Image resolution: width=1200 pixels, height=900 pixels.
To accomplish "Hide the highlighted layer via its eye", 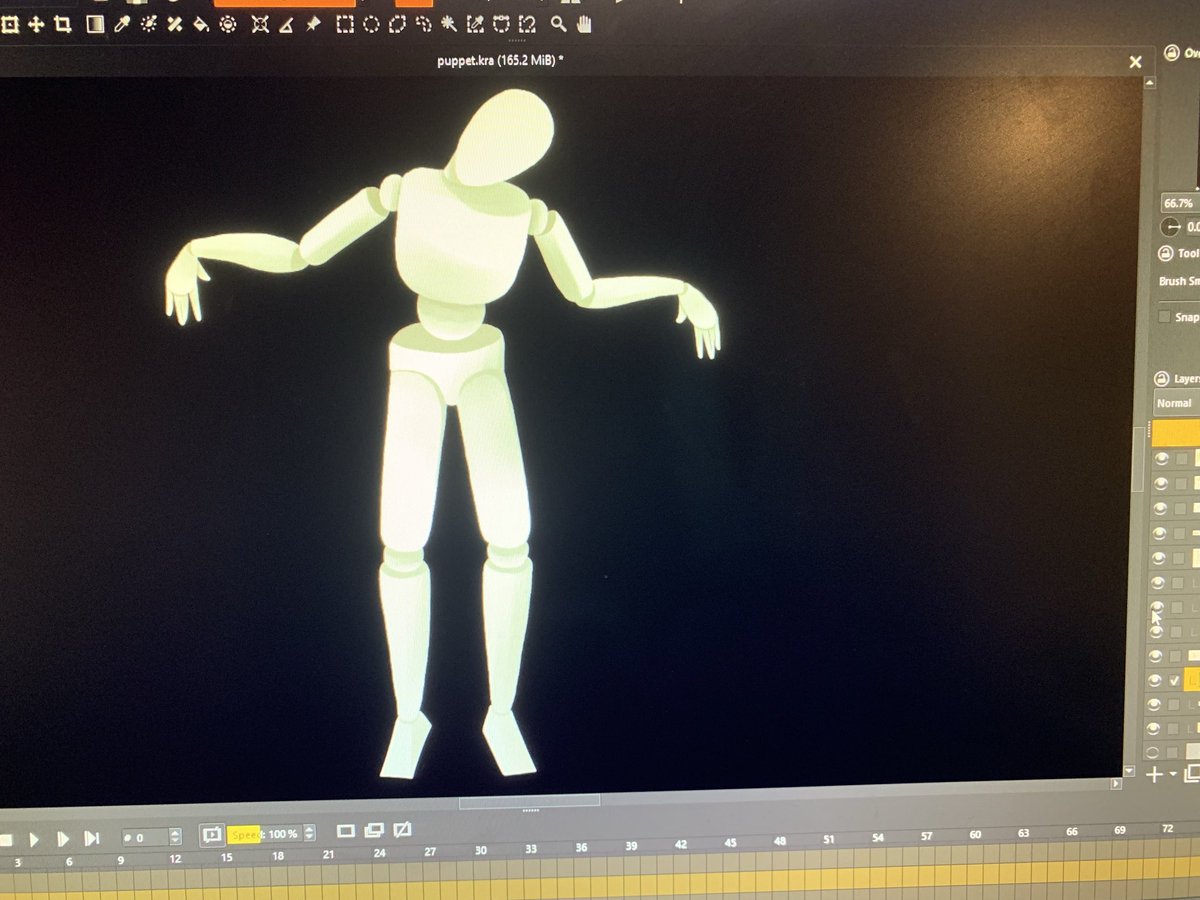I will 1156,680.
